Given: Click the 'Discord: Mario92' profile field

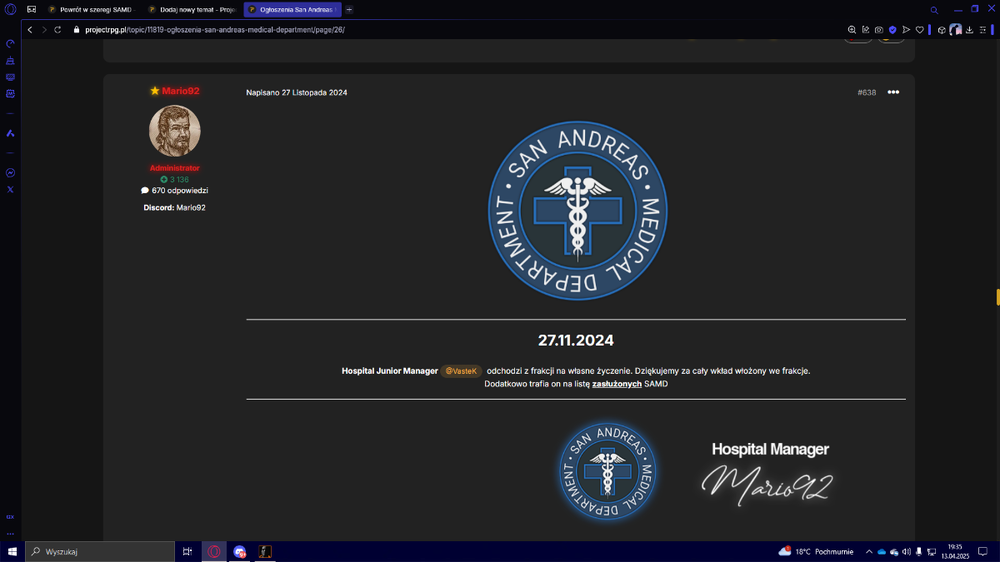Looking at the screenshot, I should coord(175,207).
